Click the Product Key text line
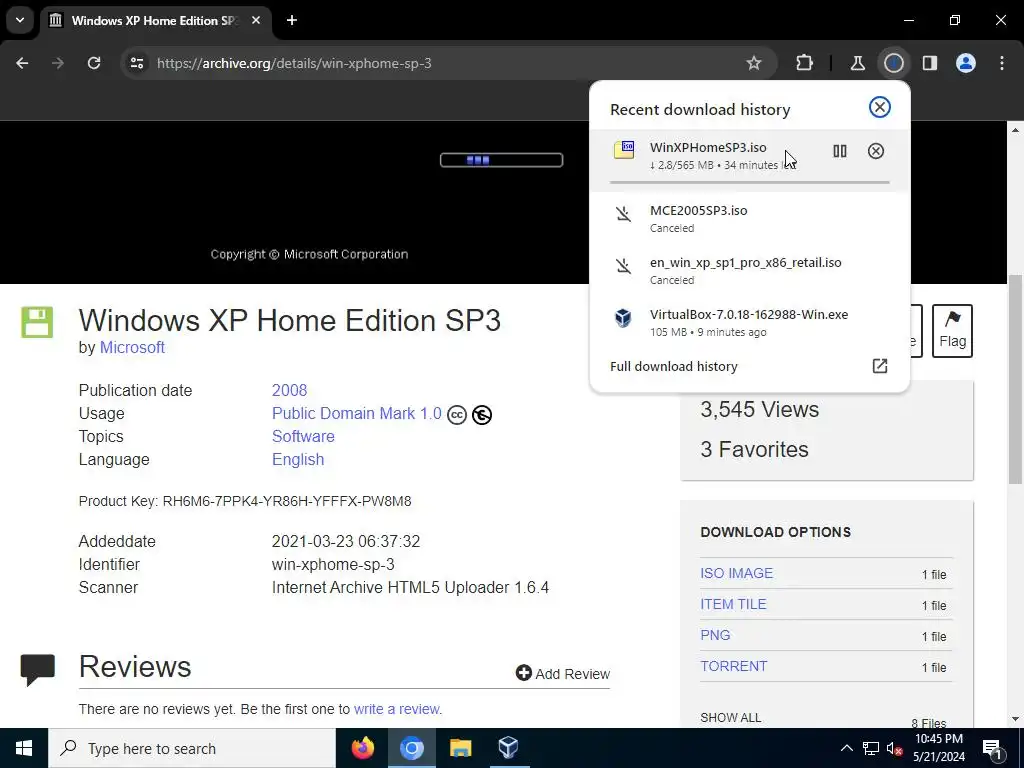 point(245,501)
